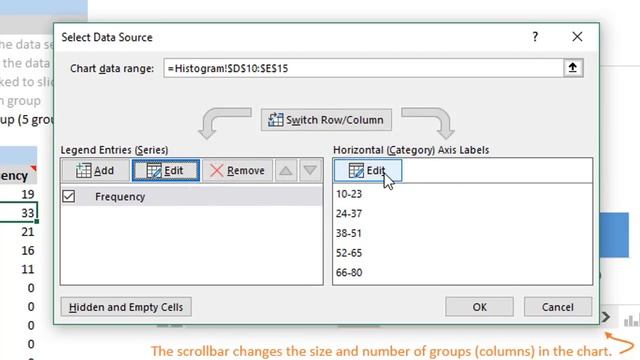Select worksheet cell with value 11
This screenshot has width=640, height=360.
pos(18,269)
